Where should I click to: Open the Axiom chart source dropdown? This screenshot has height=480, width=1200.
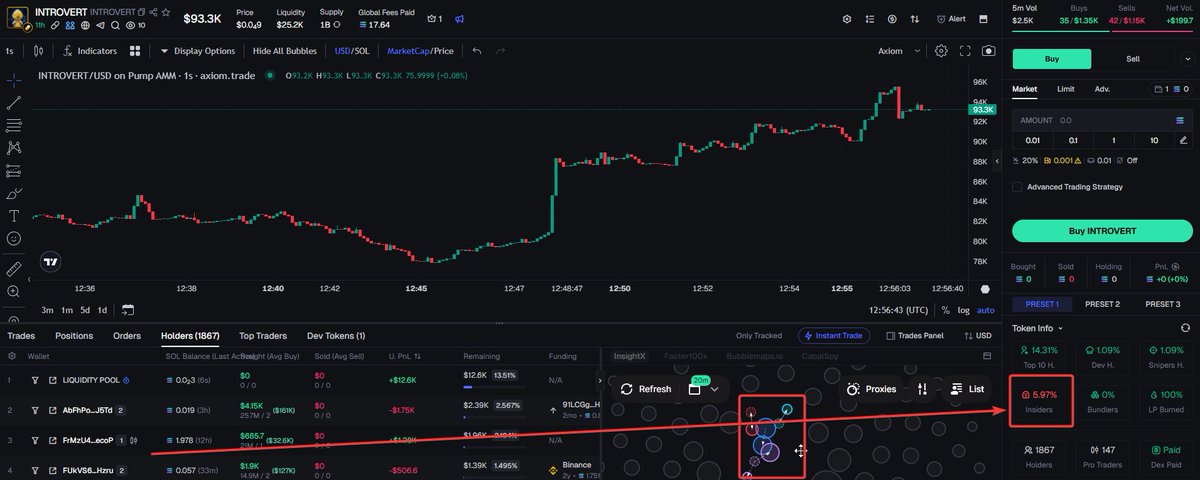point(897,51)
